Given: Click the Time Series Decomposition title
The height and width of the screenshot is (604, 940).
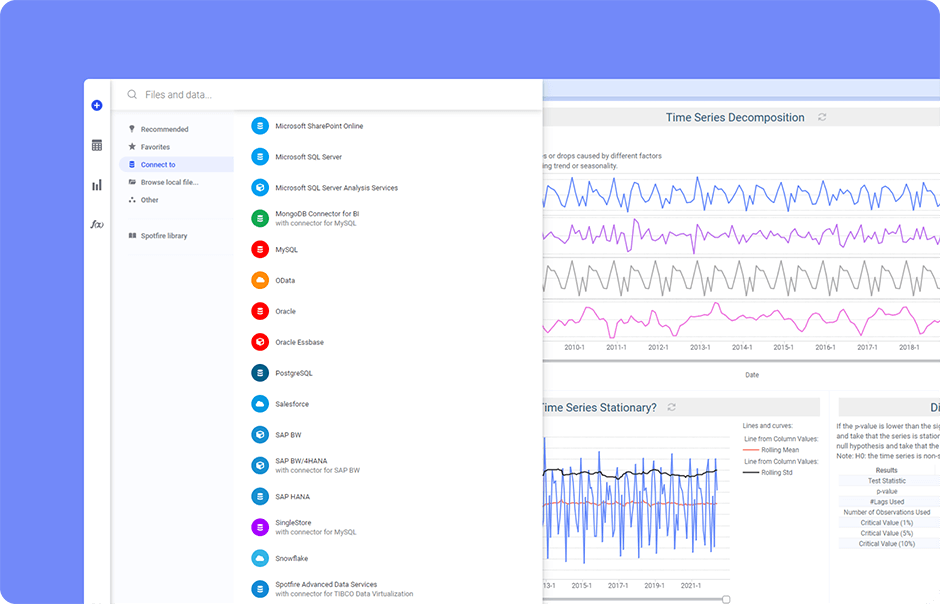Looking at the screenshot, I should tap(735, 117).
